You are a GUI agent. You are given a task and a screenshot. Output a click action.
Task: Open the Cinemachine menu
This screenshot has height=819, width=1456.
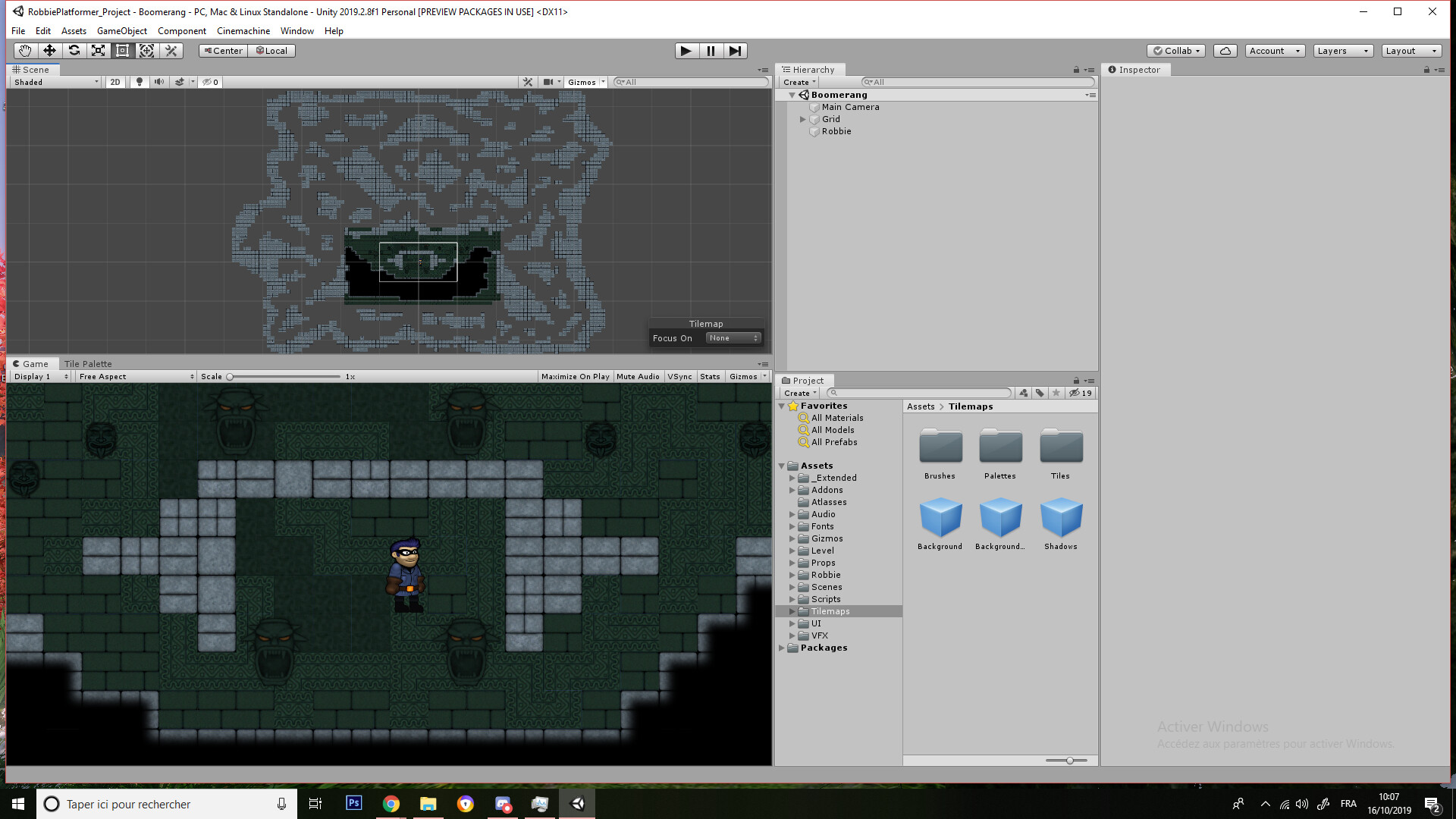coord(243,31)
